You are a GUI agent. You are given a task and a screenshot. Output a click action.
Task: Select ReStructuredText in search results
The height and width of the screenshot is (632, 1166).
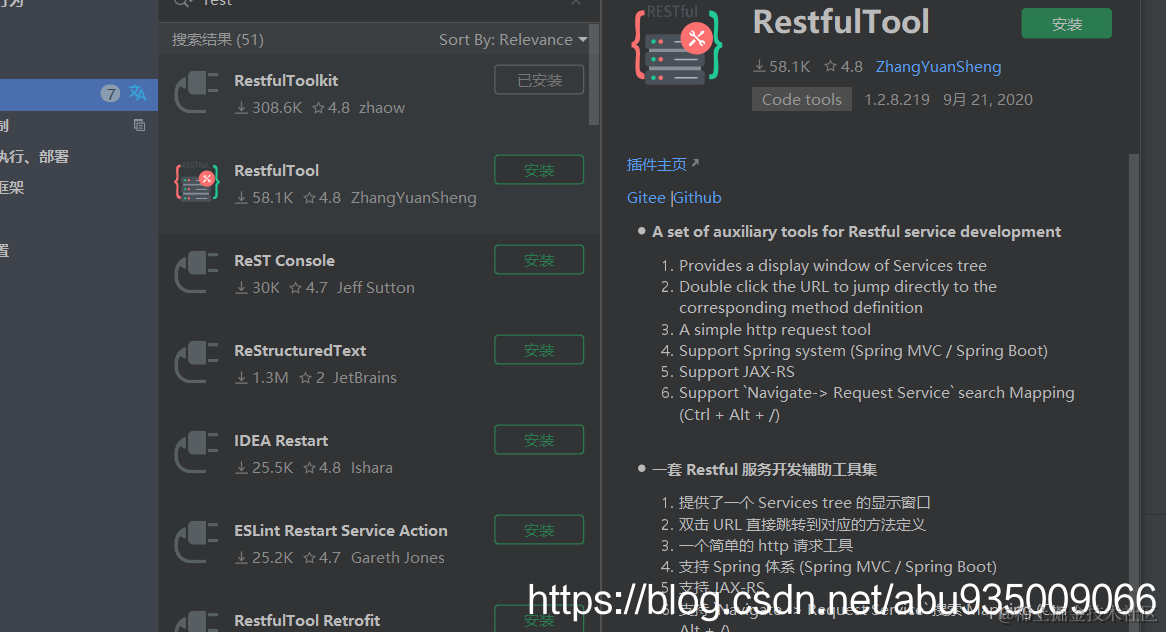tap(300, 351)
